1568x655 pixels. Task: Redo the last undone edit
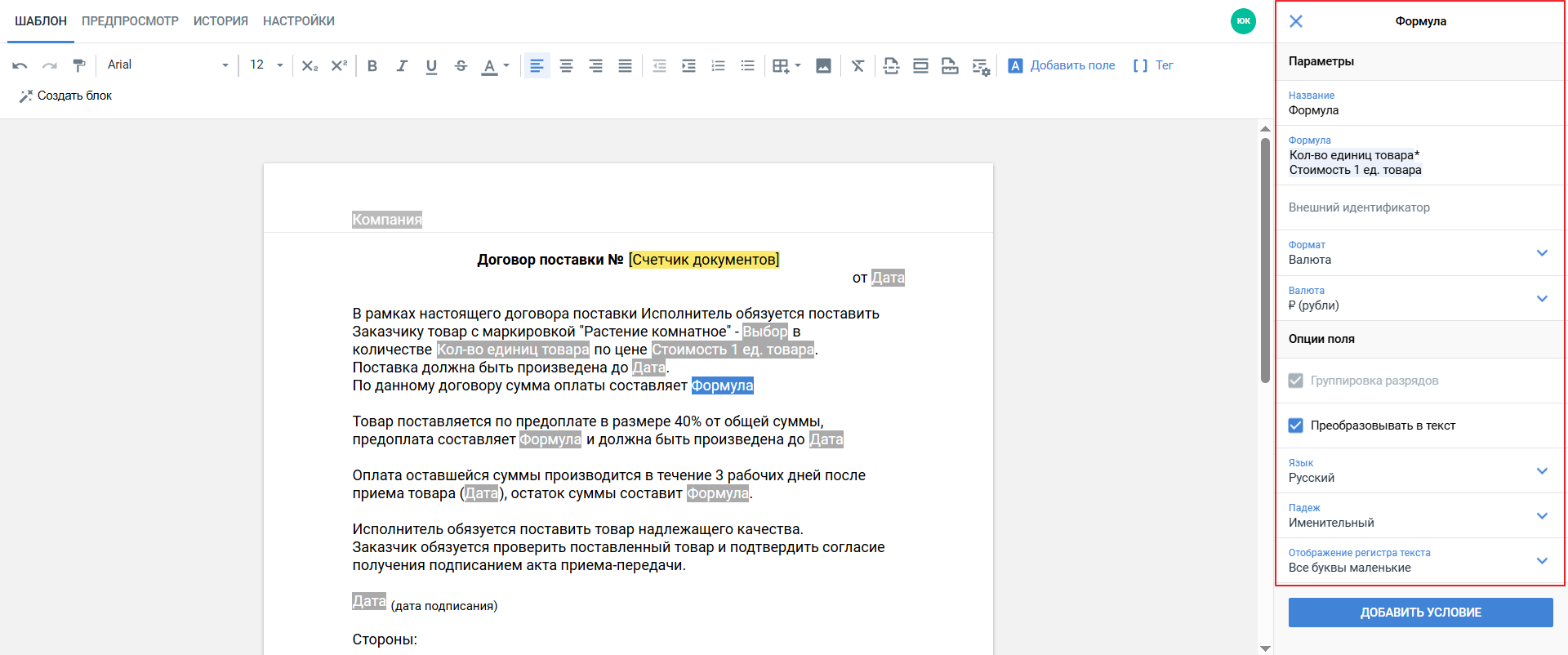pos(50,65)
